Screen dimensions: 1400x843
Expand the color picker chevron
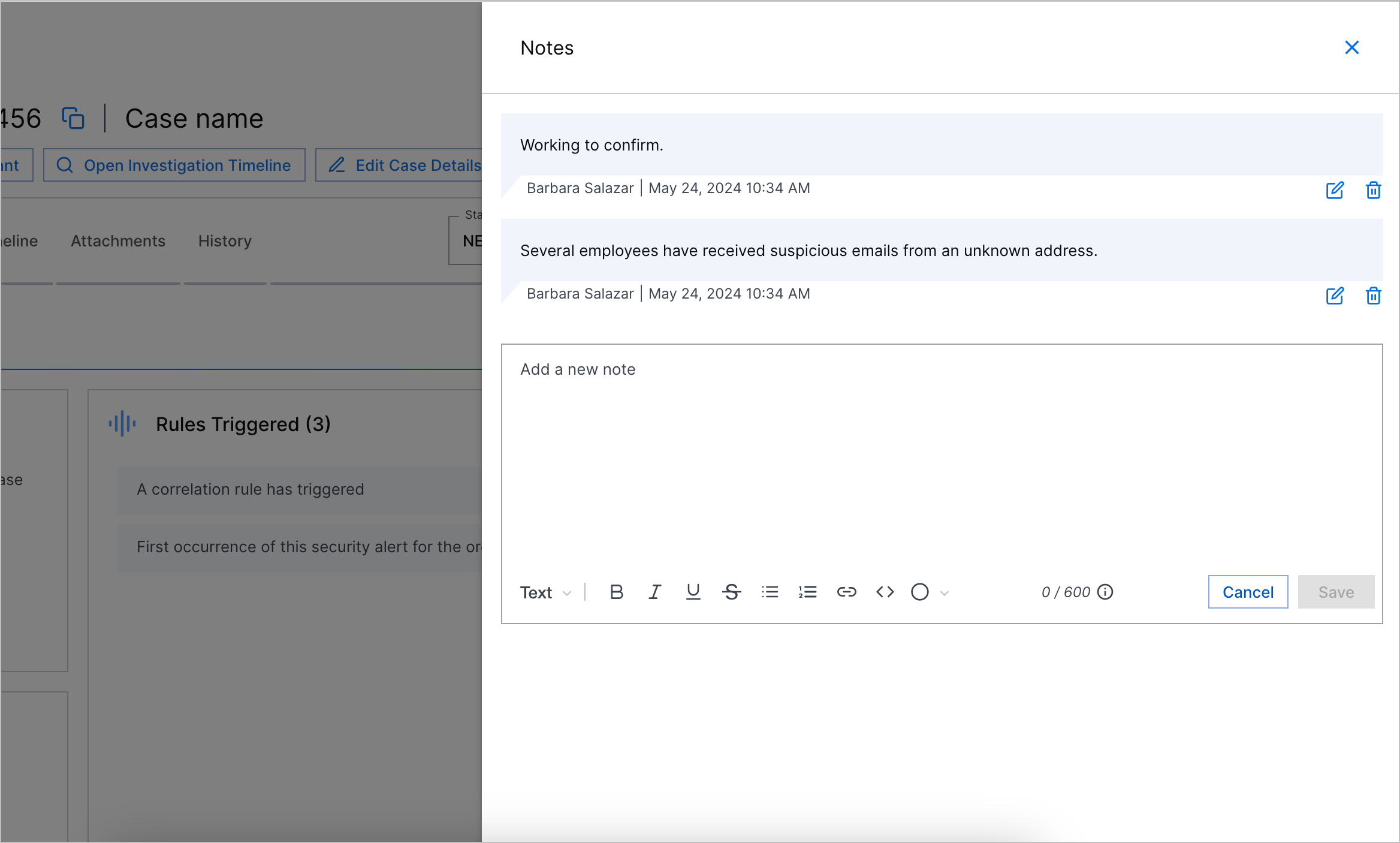[x=945, y=593]
